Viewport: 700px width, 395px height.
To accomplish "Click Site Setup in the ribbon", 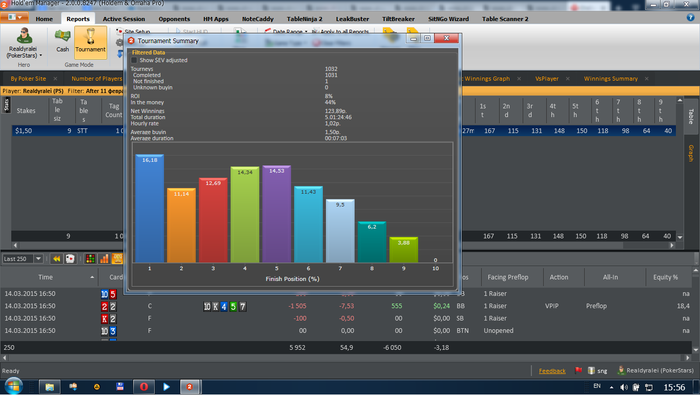I will coord(133,31).
